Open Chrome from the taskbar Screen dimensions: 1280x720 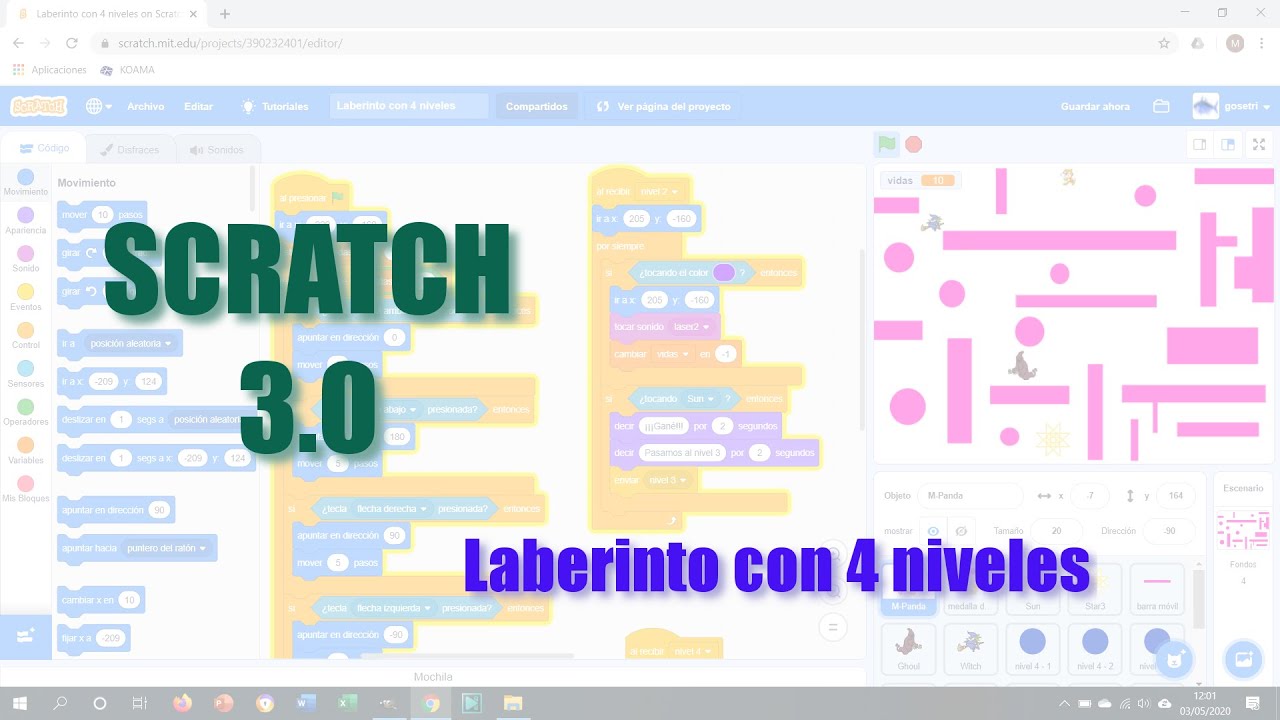[431, 703]
